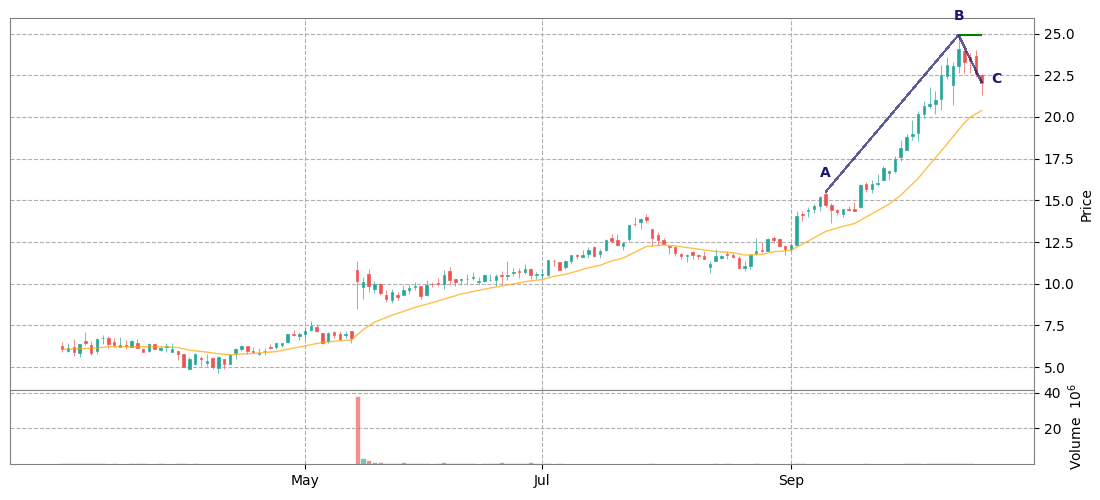Click the point A label on chart
Screen dimensions: 1100x500
coord(825,173)
